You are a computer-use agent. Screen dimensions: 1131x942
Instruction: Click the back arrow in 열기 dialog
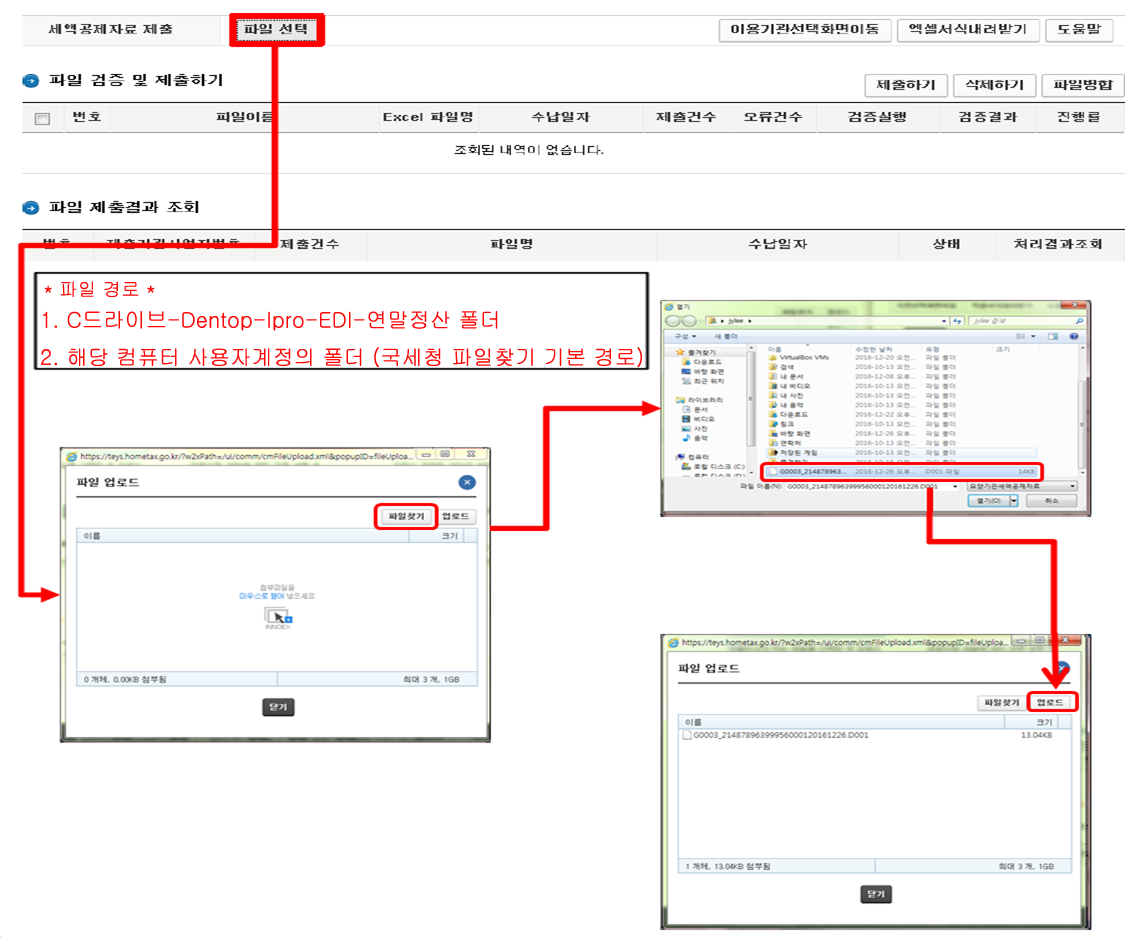(672, 321)
